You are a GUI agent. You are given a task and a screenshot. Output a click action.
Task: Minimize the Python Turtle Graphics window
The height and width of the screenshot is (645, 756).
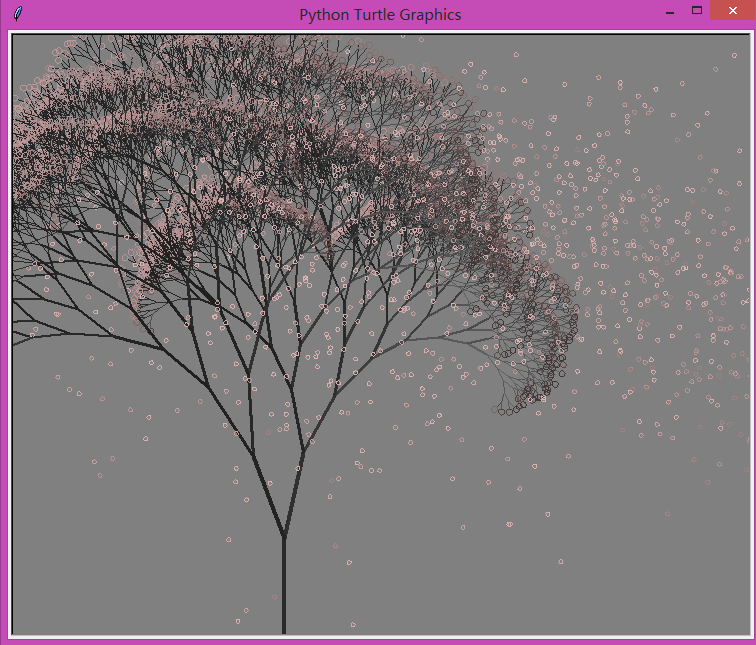[x=670, y=12]
